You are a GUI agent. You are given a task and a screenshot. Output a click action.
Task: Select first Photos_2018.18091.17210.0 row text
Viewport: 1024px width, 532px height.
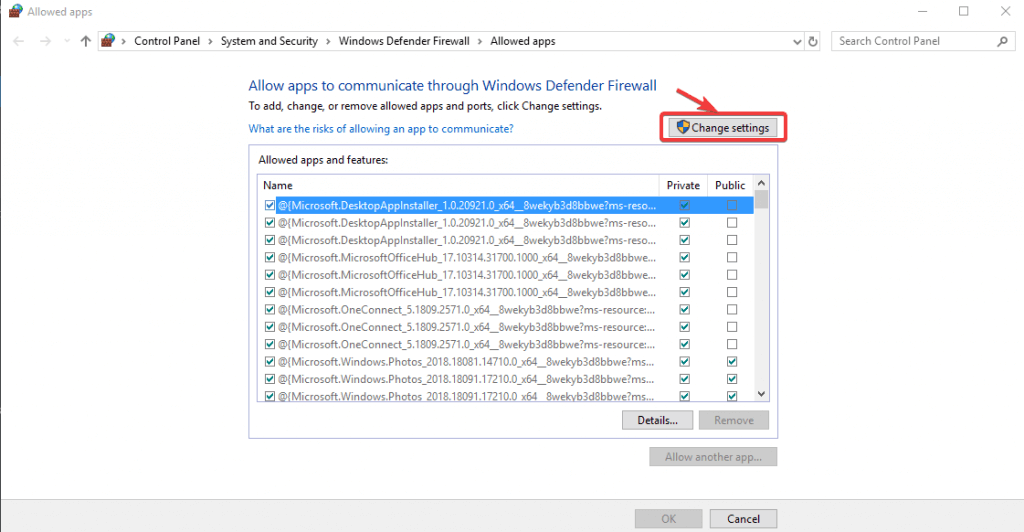466,379
